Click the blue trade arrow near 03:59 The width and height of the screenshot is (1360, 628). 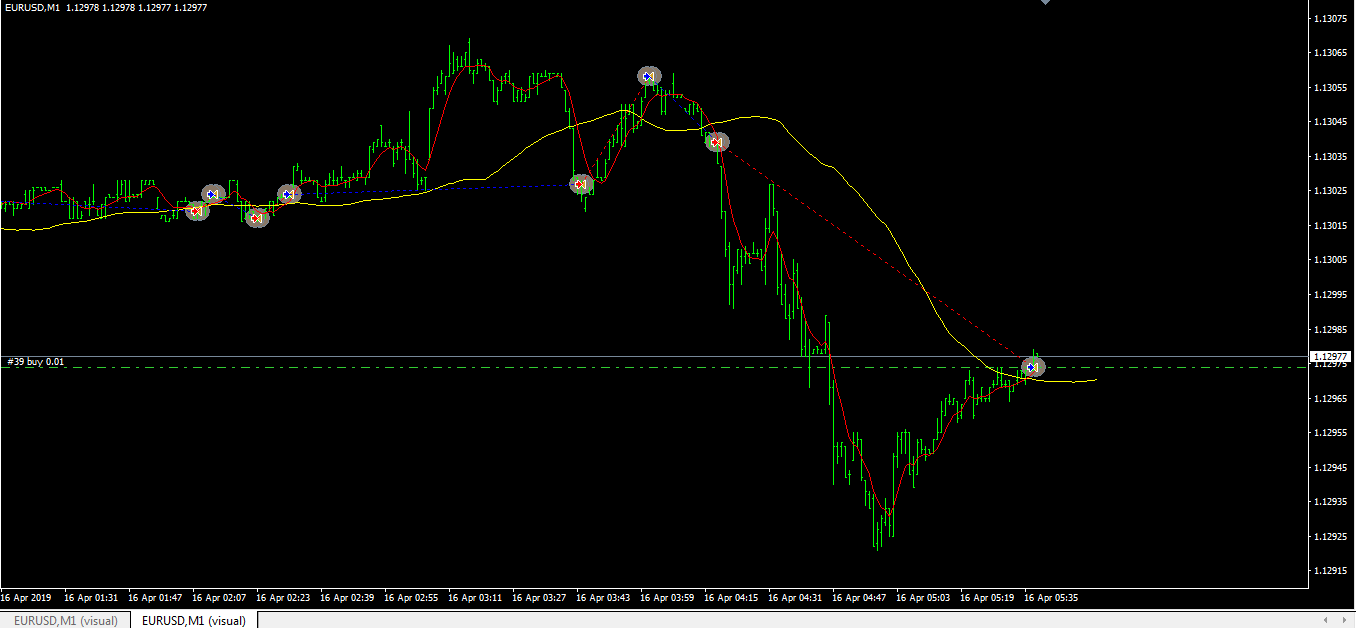point(649,76)
